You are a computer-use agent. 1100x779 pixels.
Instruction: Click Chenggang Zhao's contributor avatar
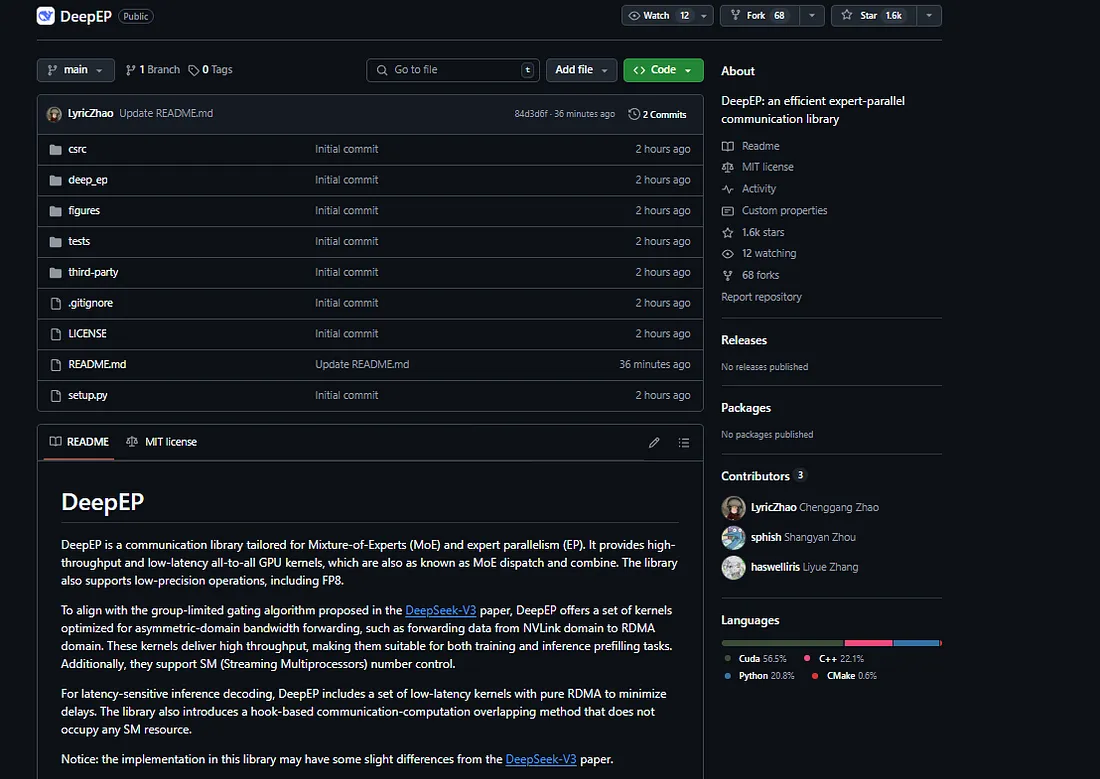pos(733,507)
